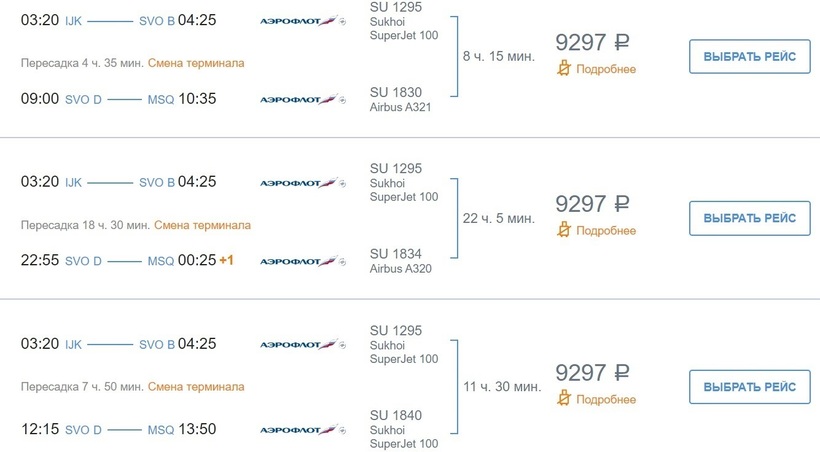Click Смена терминала in the 18 ч. 30 мин. layover
The width and height of the screenshot is (820, 452).
pos(203,225)
